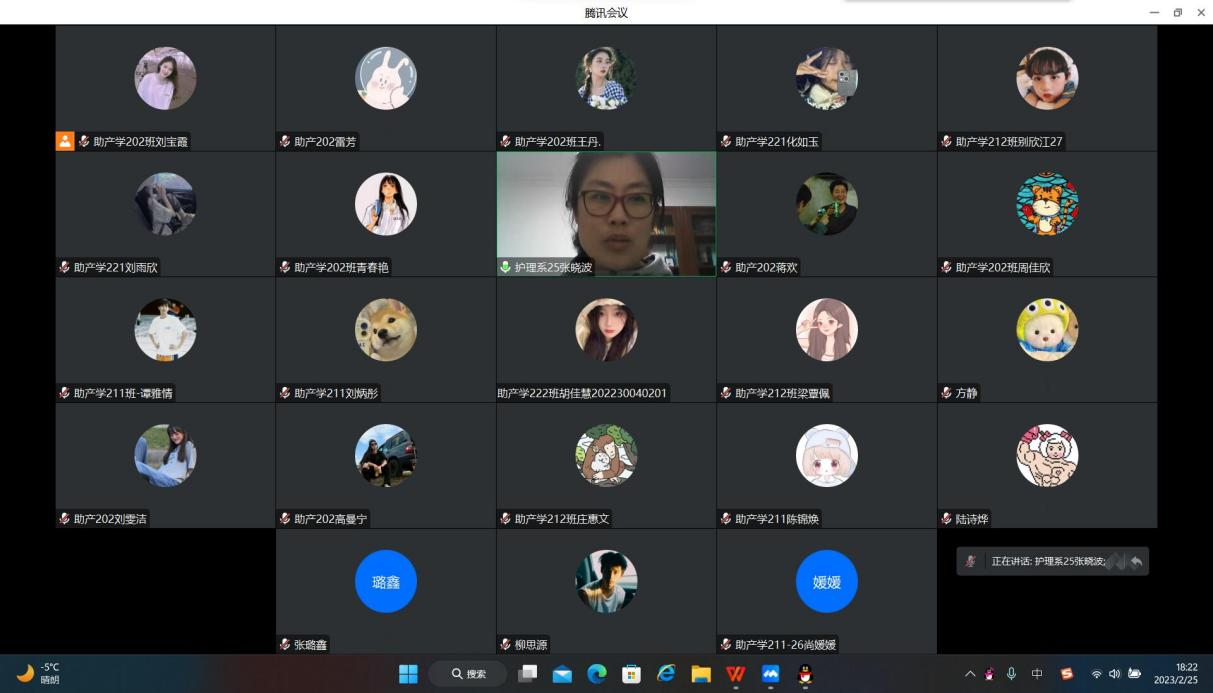Click the avatar of 助产学211刘炳彤
Viewport: 1213px width, 693px height.
click(386, 330)
